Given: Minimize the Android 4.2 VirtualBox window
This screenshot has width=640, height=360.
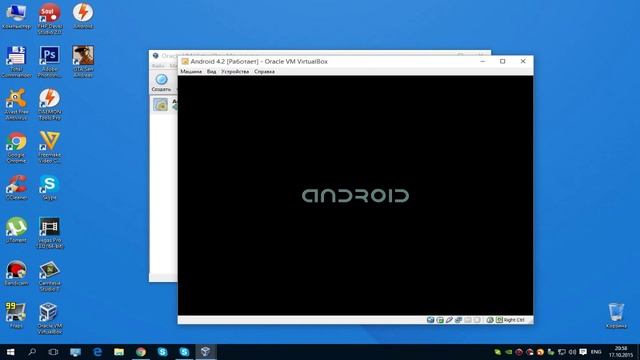Looking at the screenshot, I should click(x=482, y=61).
